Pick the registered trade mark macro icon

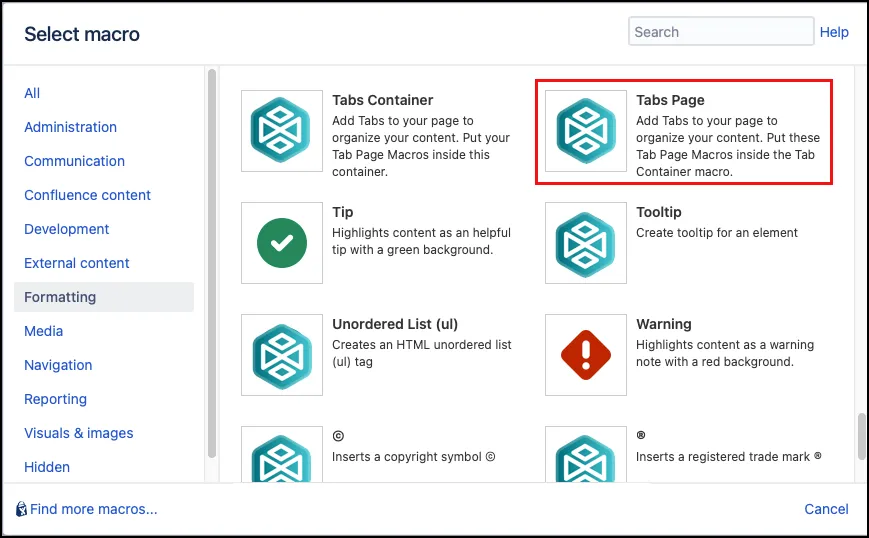coord(586,454)
